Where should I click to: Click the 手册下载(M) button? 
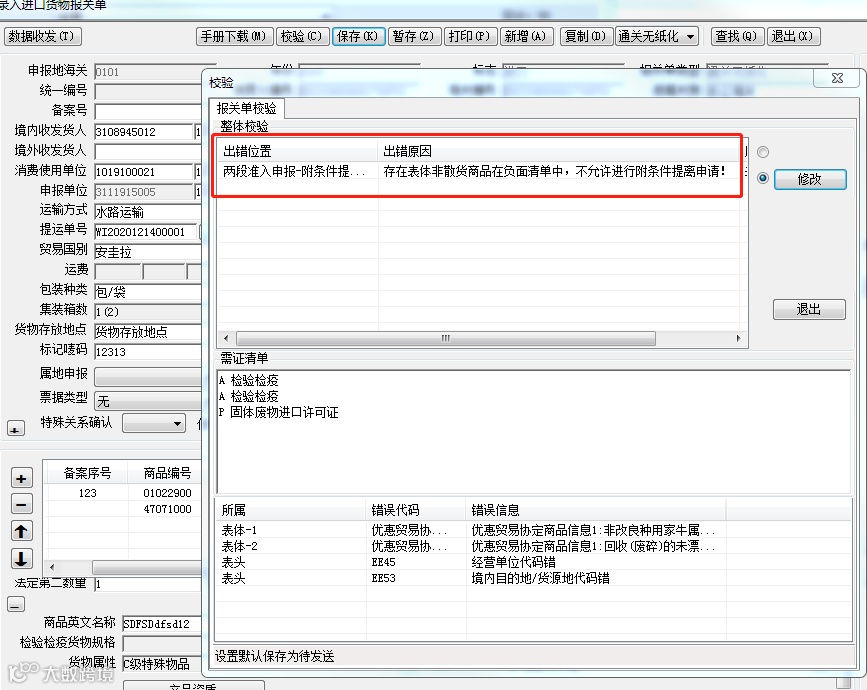(234, 36)
